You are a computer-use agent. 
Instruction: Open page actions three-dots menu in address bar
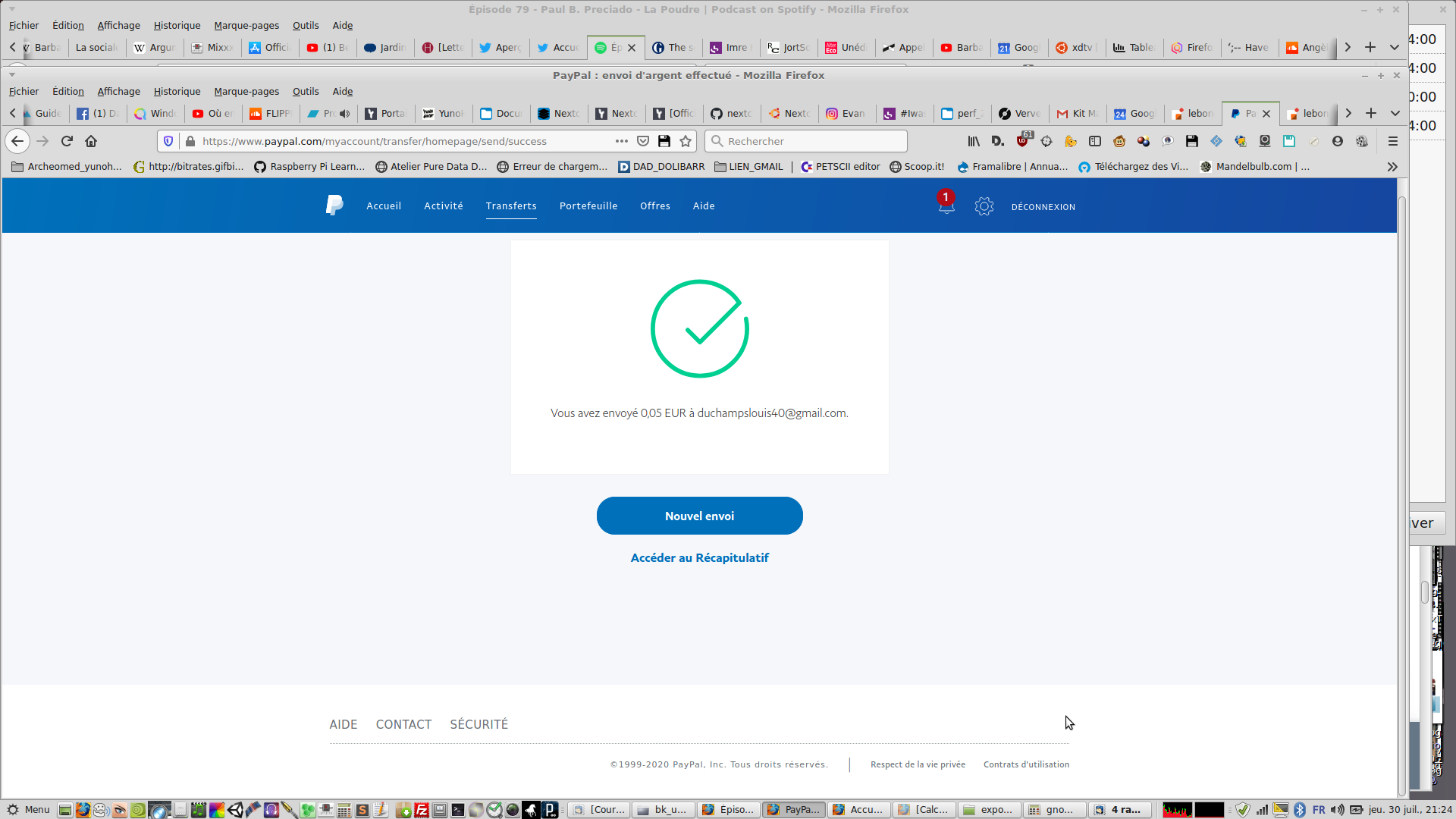click(x=621, y=141)
